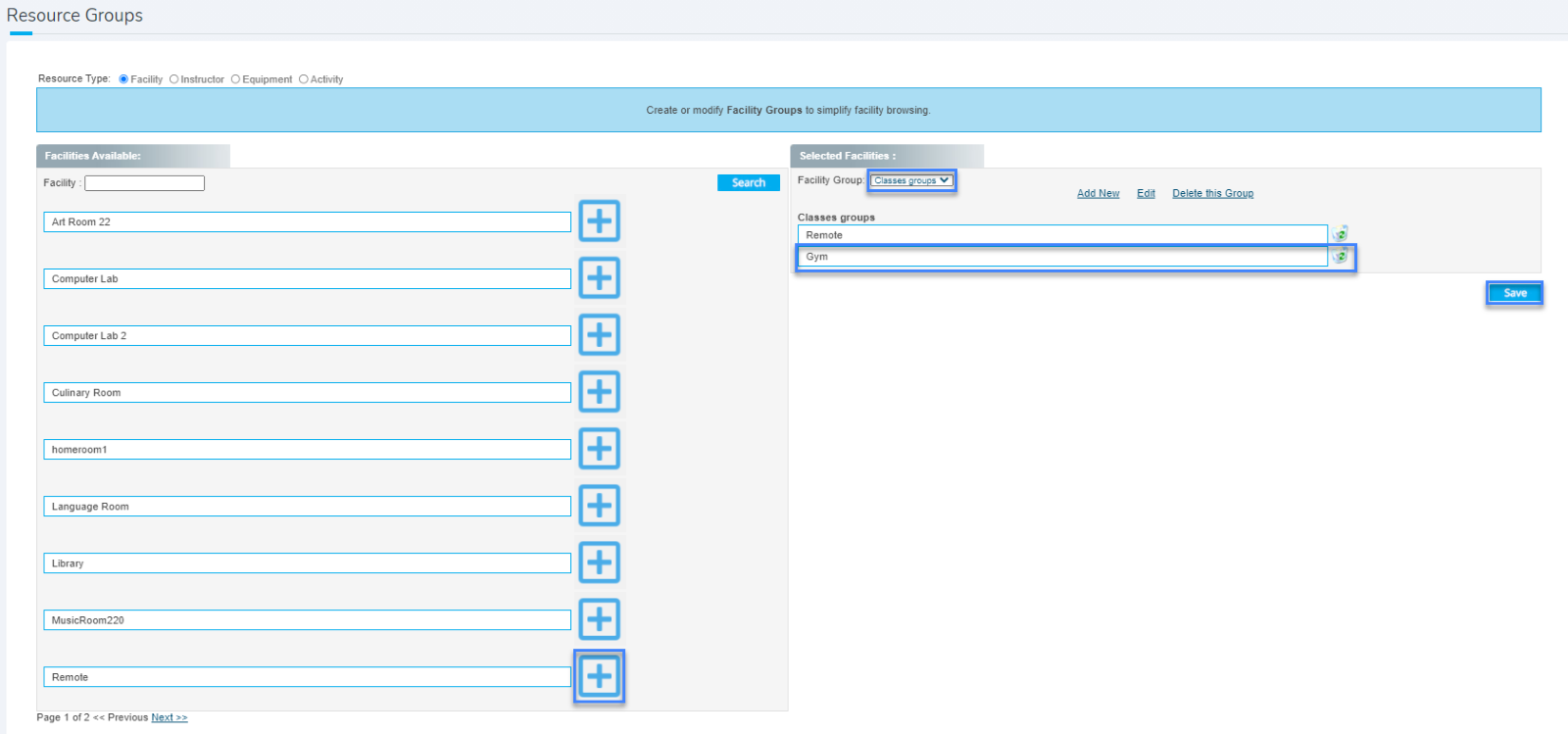Screen dimensions: 1568x734
Task: Switch resource type to Activity
Action: [303, 79]
